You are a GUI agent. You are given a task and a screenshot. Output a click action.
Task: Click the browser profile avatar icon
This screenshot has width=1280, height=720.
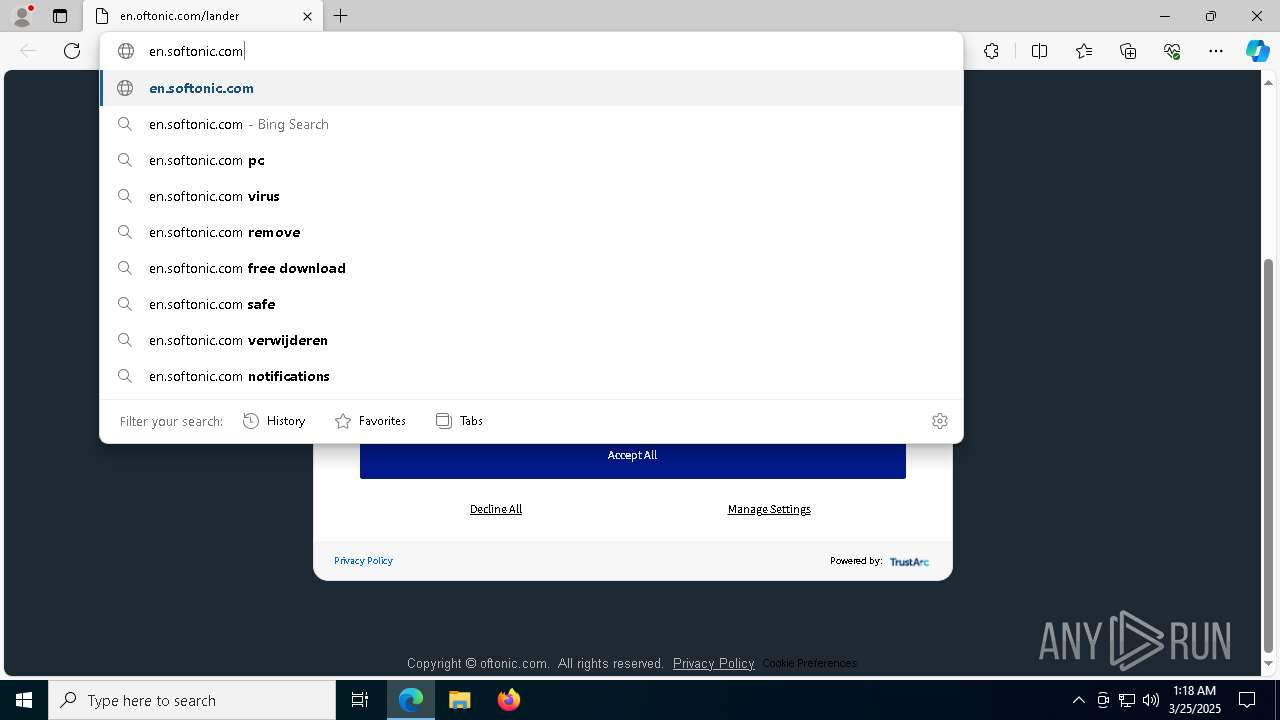pos(22,16)
